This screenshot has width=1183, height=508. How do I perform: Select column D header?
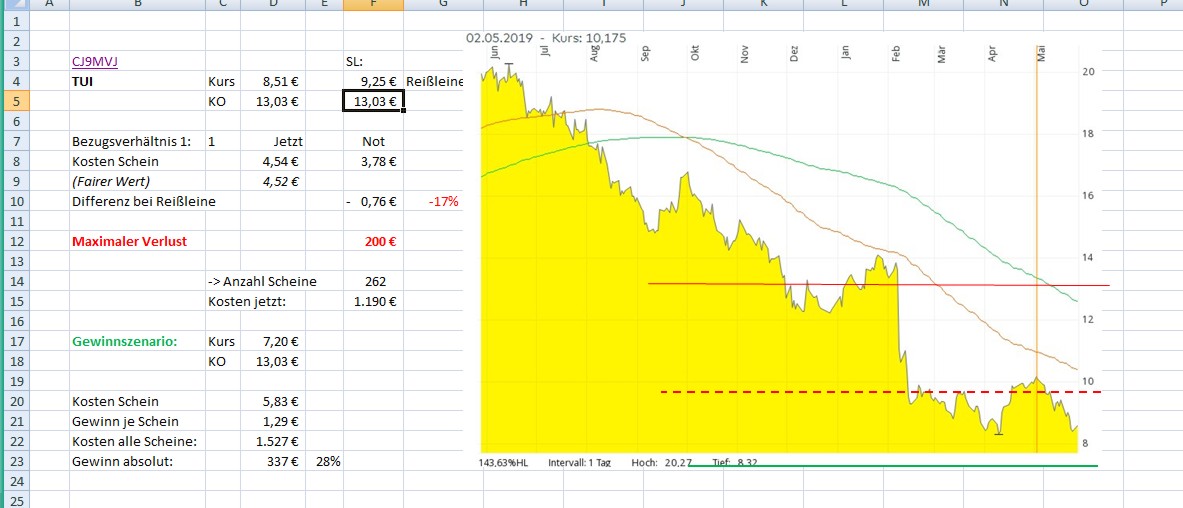pyautogui.click(x=273, y=5)
